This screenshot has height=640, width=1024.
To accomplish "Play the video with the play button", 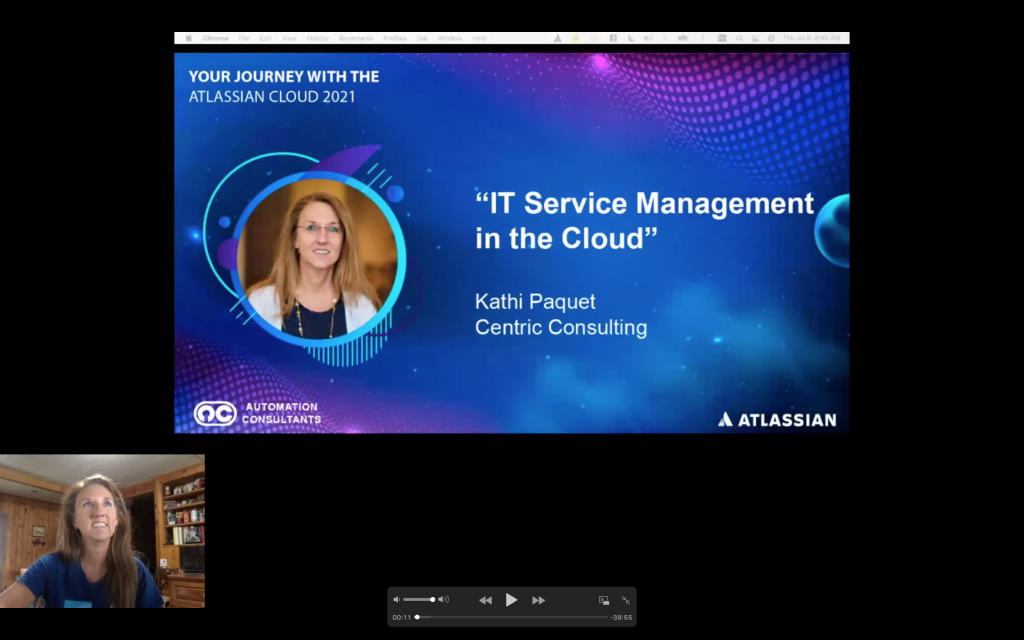I will 511,600.
